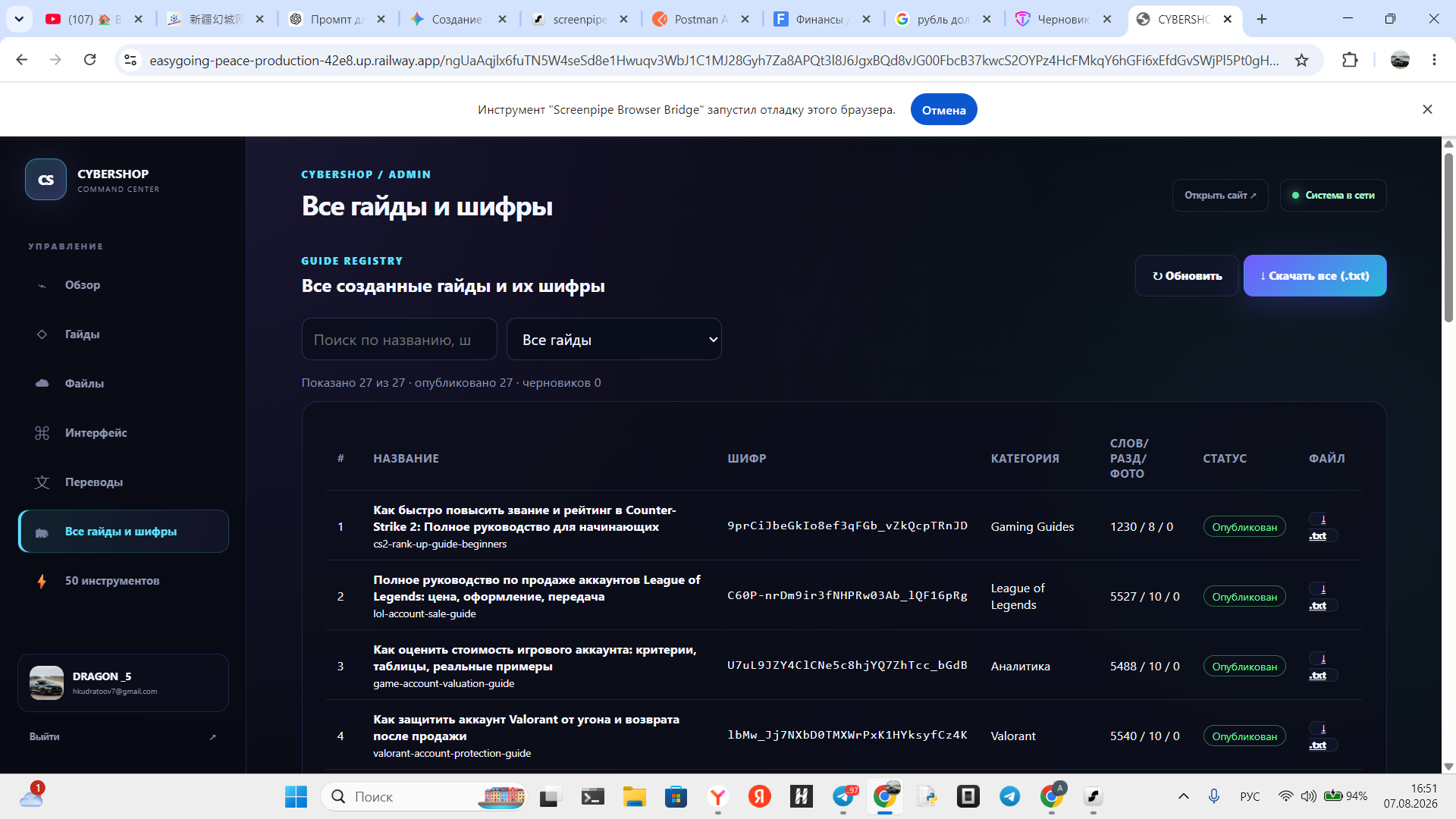Viewport: 1456px width, 819px height.
Task: Bookmark this page with star icon
Action: 1302,60
